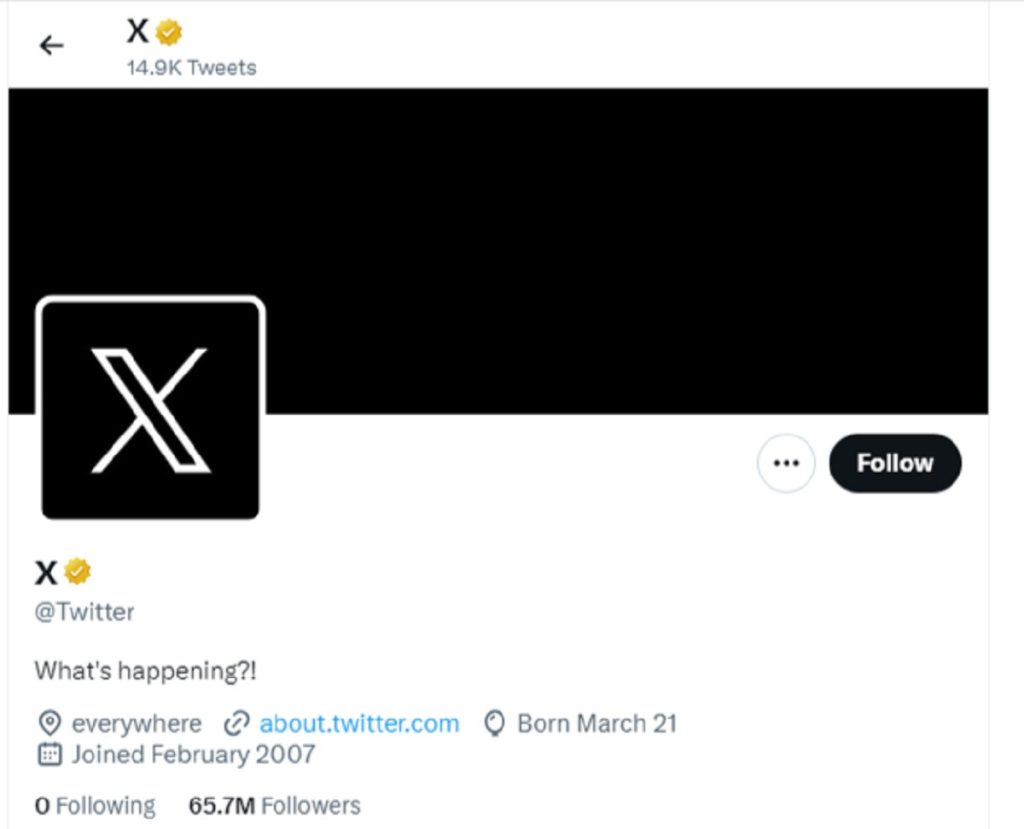
Task: Click the verified badge next to the display name X
Action: pos(77,571)
